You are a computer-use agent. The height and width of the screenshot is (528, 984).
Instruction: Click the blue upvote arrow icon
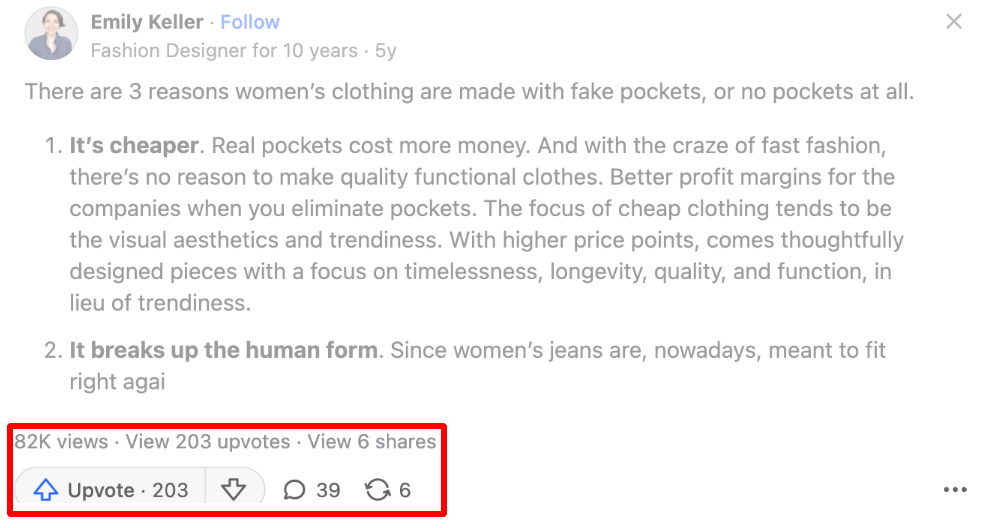point(46,490)
